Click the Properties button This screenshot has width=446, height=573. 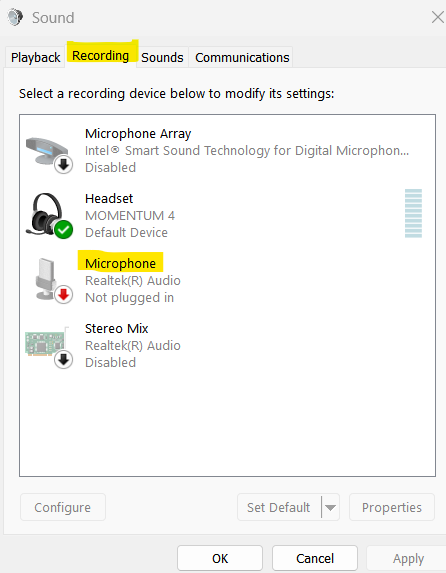pyautogui.click(x=392, y=507)
